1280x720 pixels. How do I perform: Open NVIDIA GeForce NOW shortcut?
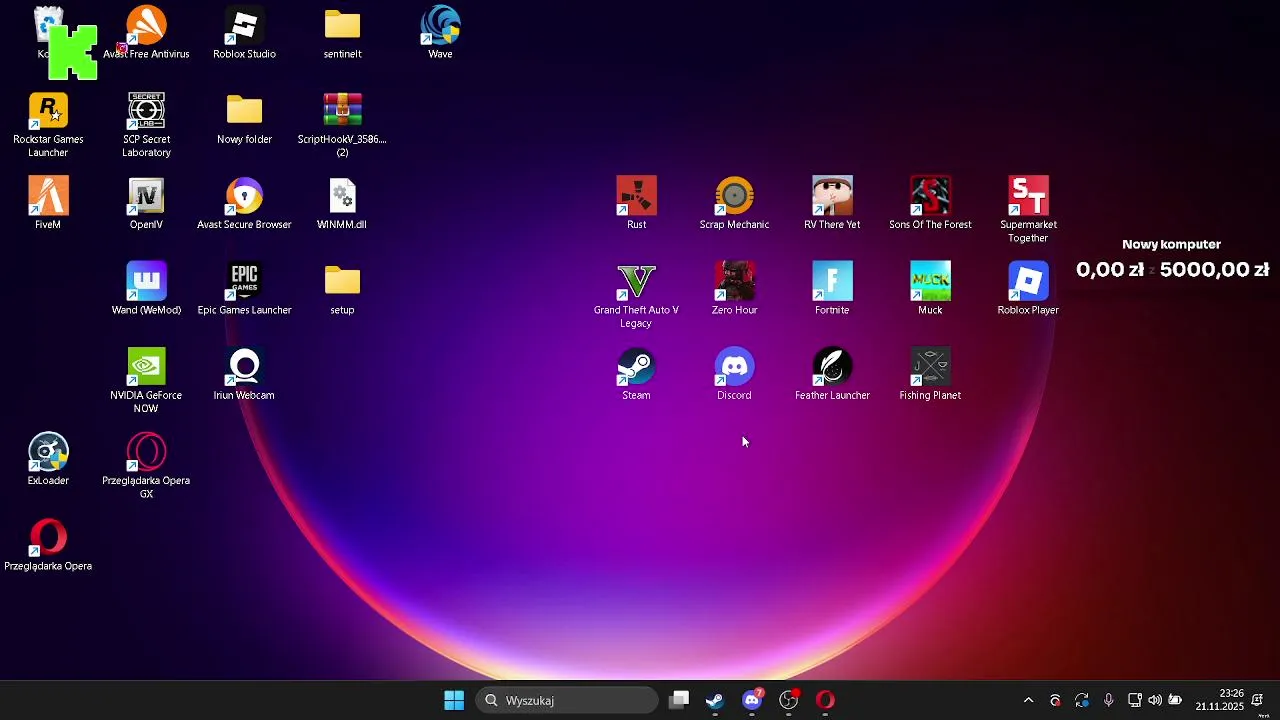pos(146,381)
